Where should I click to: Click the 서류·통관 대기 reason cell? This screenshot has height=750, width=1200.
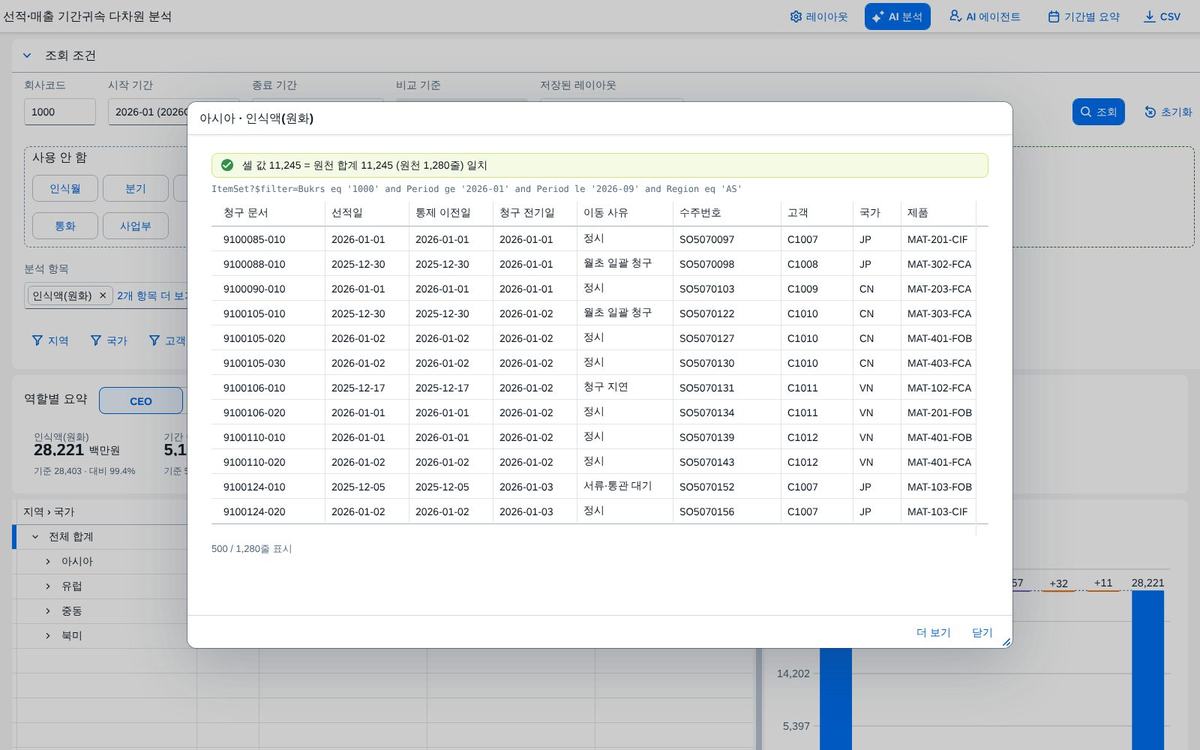pyautogui.click(x=617, y=487)
